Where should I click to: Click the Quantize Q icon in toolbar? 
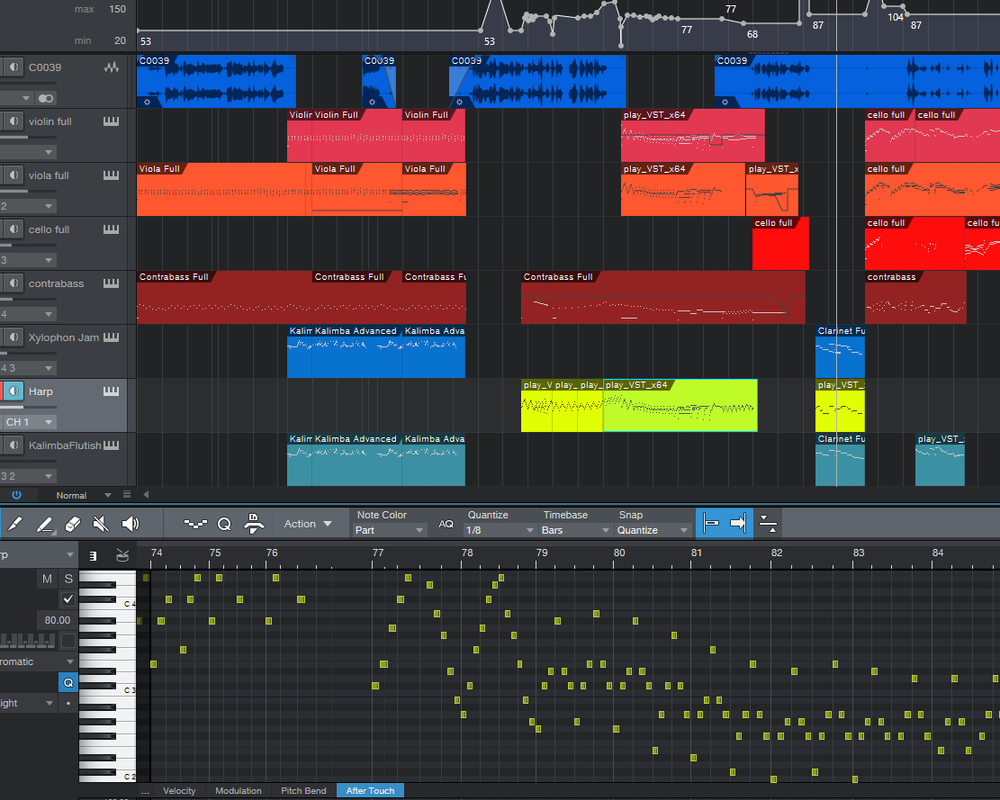tap(224, 523)
